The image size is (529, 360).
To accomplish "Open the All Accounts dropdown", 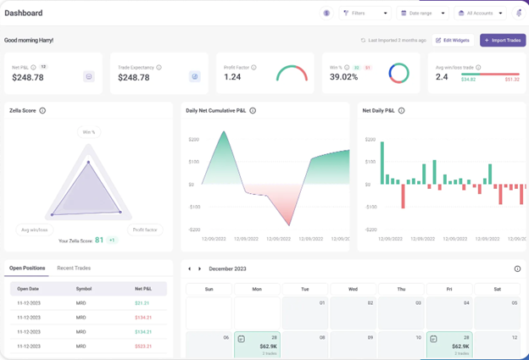I will (x=480, y=13).
